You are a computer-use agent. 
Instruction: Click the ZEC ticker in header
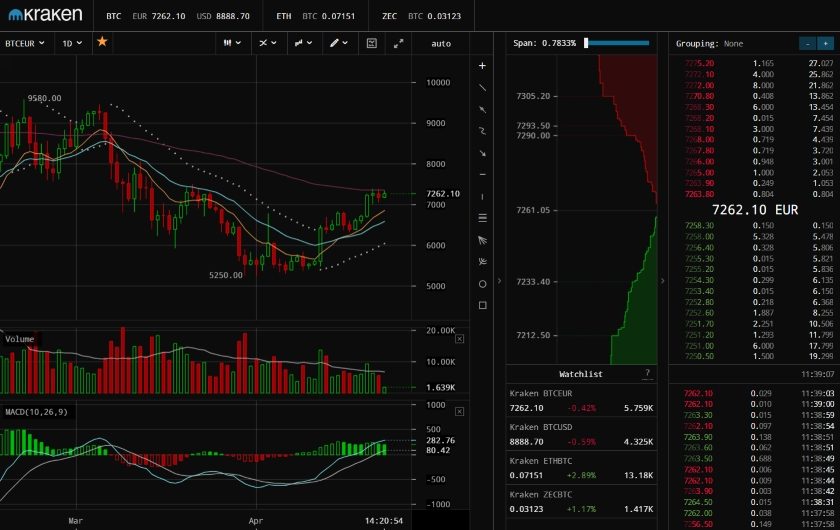point(389,16)
